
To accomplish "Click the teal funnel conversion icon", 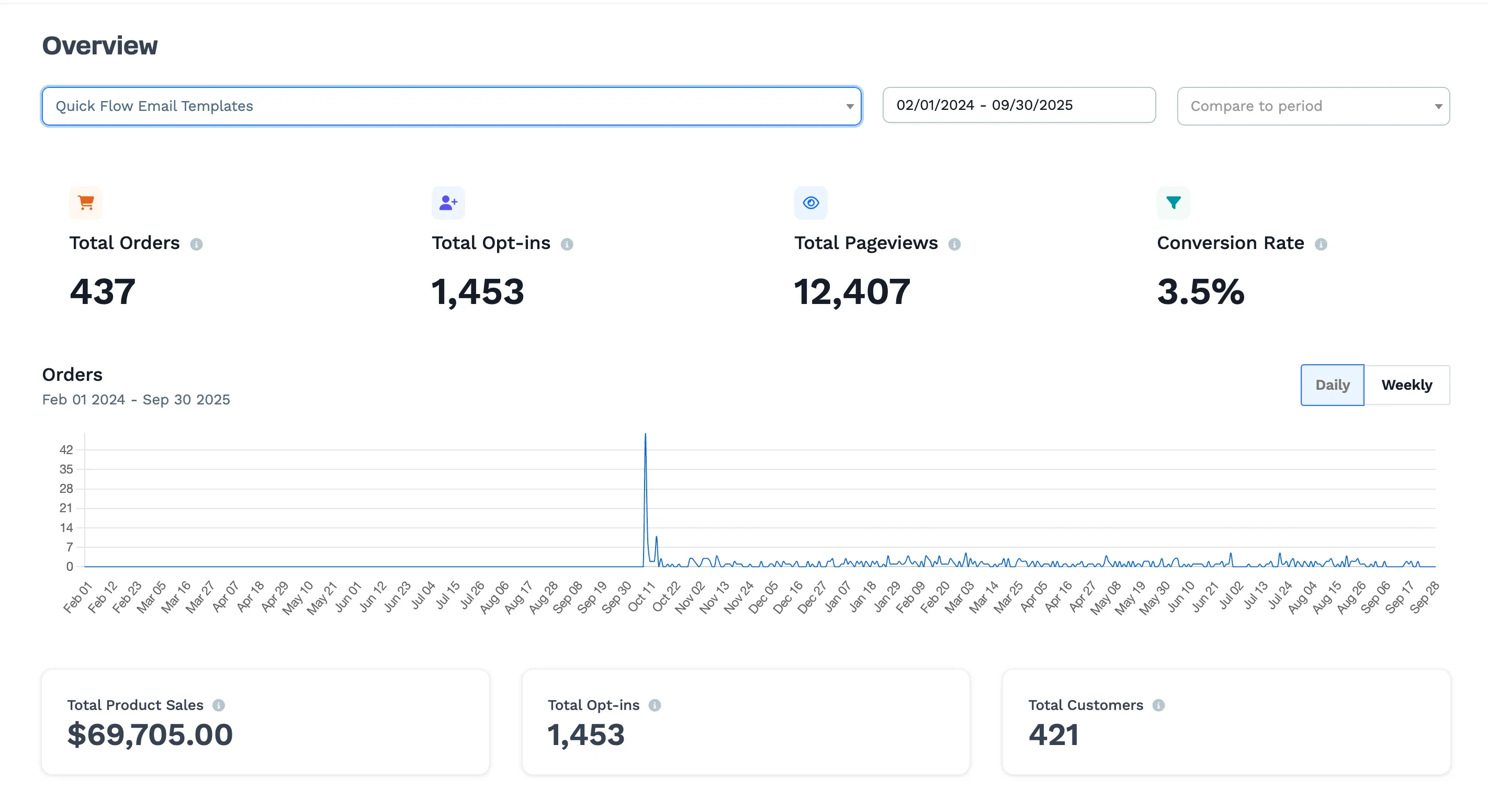I will coord(1173,202).
